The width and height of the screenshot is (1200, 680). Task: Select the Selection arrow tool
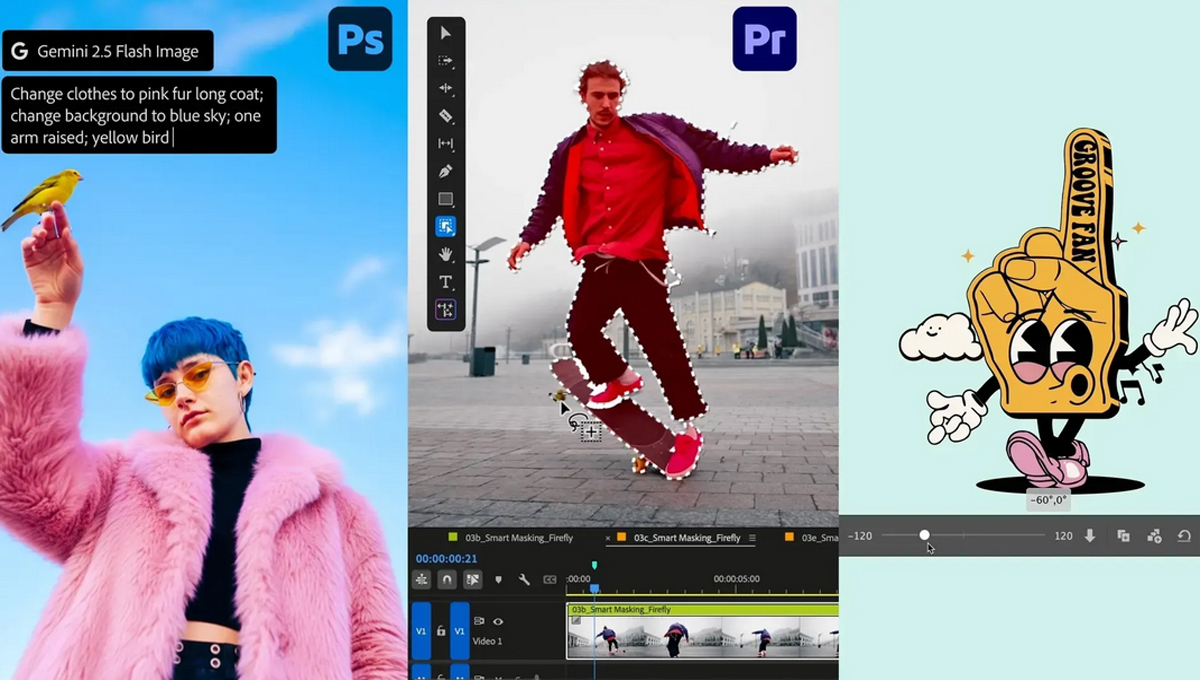coord(446,34)
